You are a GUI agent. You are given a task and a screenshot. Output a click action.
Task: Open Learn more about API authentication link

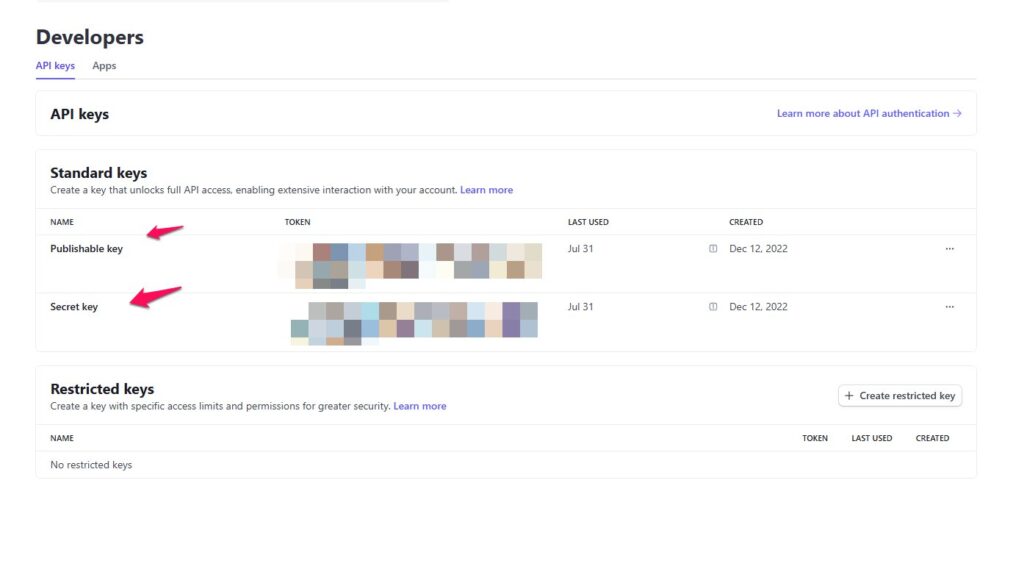pyautogui.click(x=869, y=114)
